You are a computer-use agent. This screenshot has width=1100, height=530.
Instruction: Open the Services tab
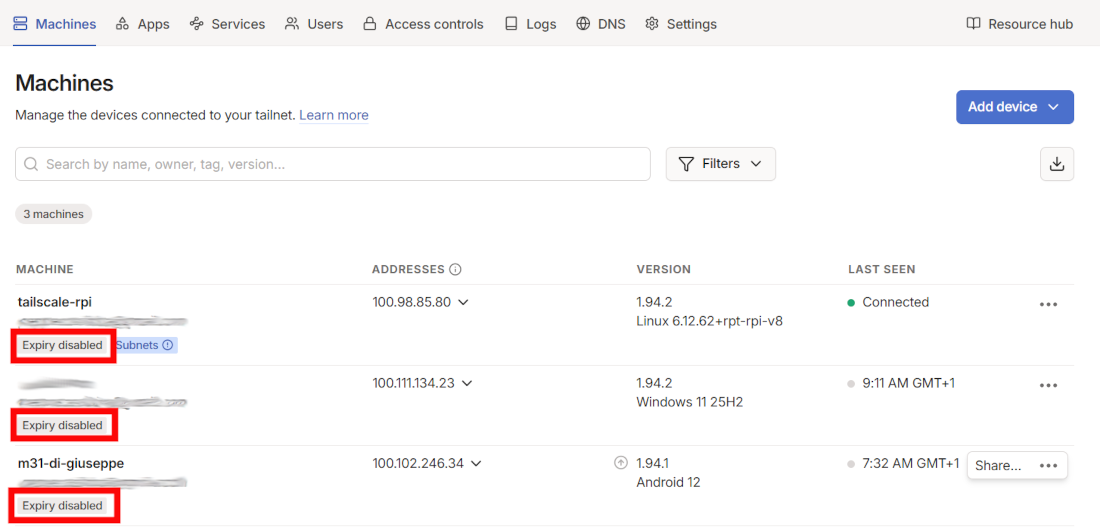[x=227, y=24]
